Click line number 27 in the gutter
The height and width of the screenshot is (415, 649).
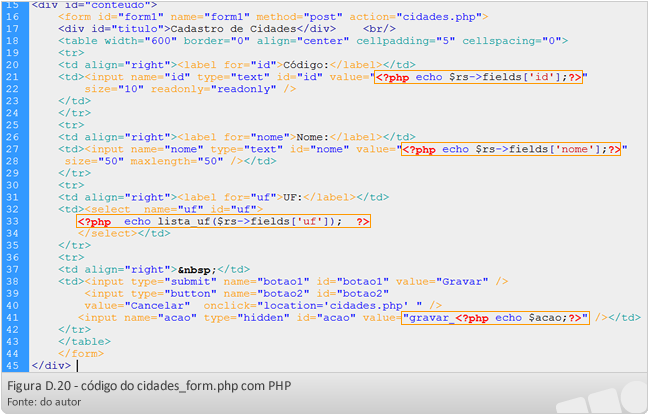click(x=12, y=149)
